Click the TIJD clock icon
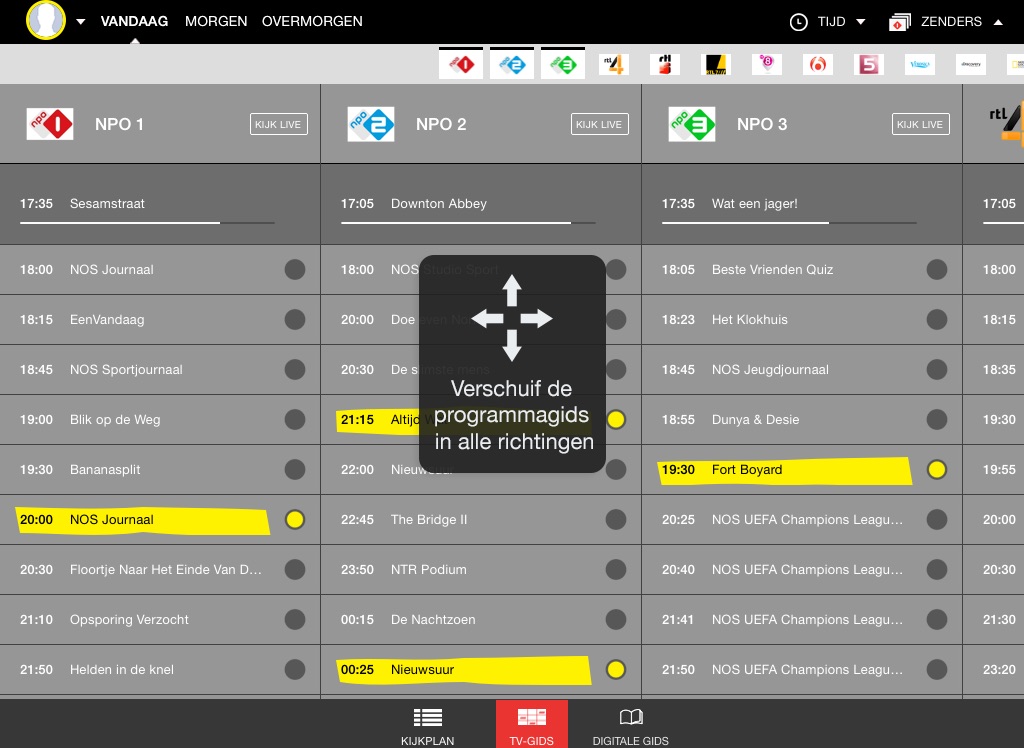Viewport: 1024px width, 748px height. pos(798,22)
